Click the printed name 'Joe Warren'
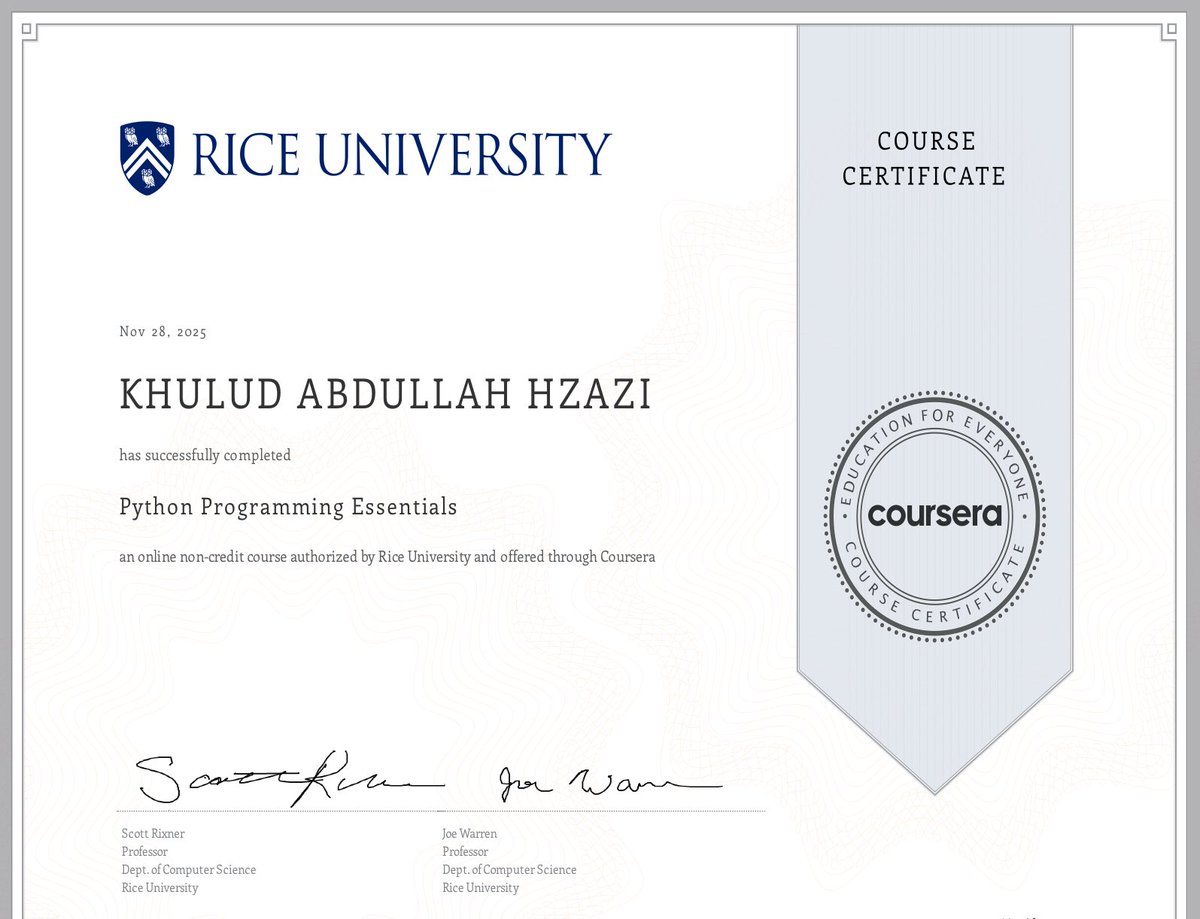 (469, 833)
